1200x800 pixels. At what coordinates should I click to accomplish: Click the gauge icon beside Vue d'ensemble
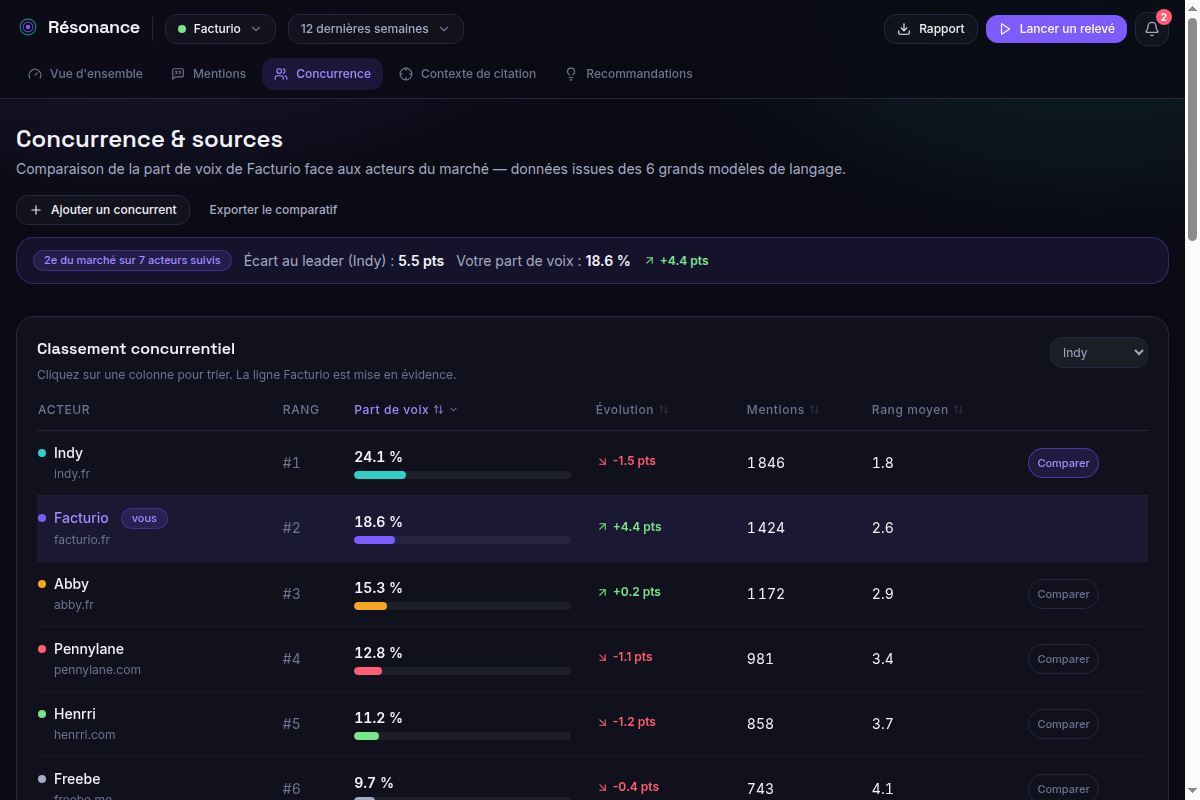tap(35, 74)
